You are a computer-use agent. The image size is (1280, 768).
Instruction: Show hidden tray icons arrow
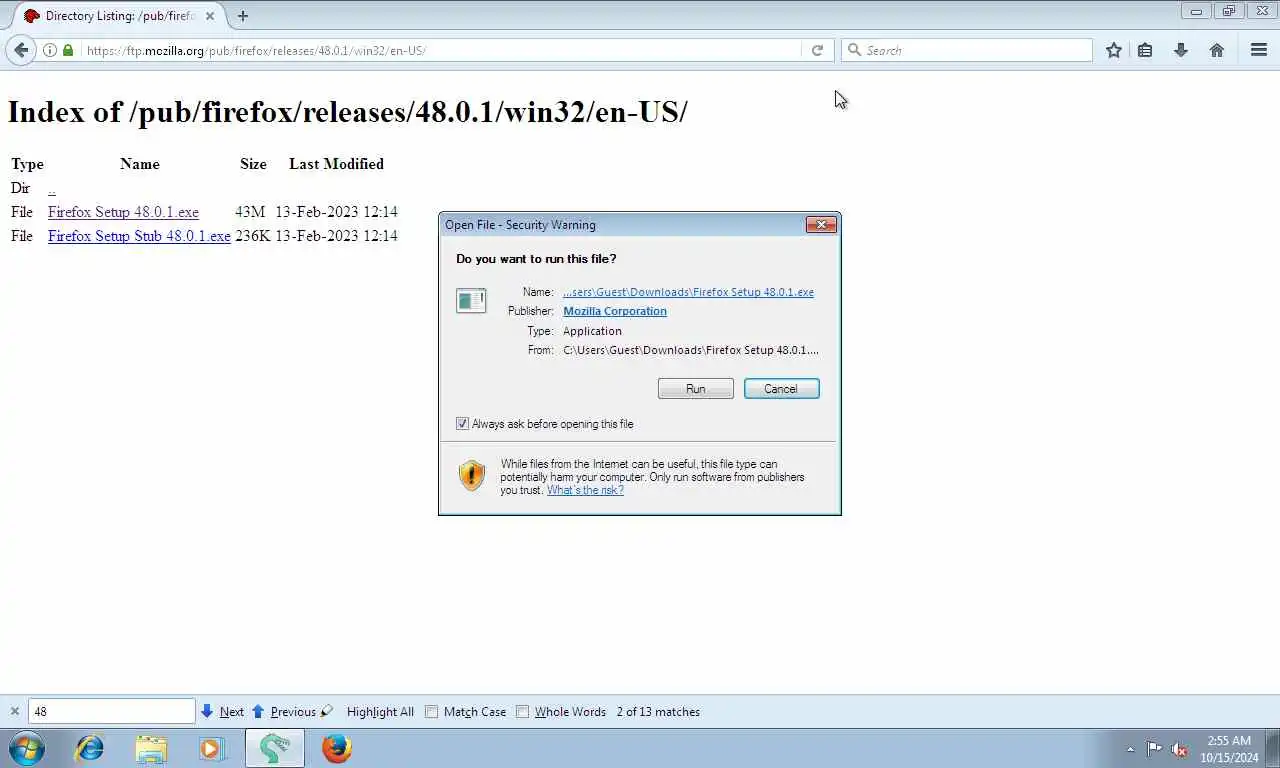pos(1130,749)
